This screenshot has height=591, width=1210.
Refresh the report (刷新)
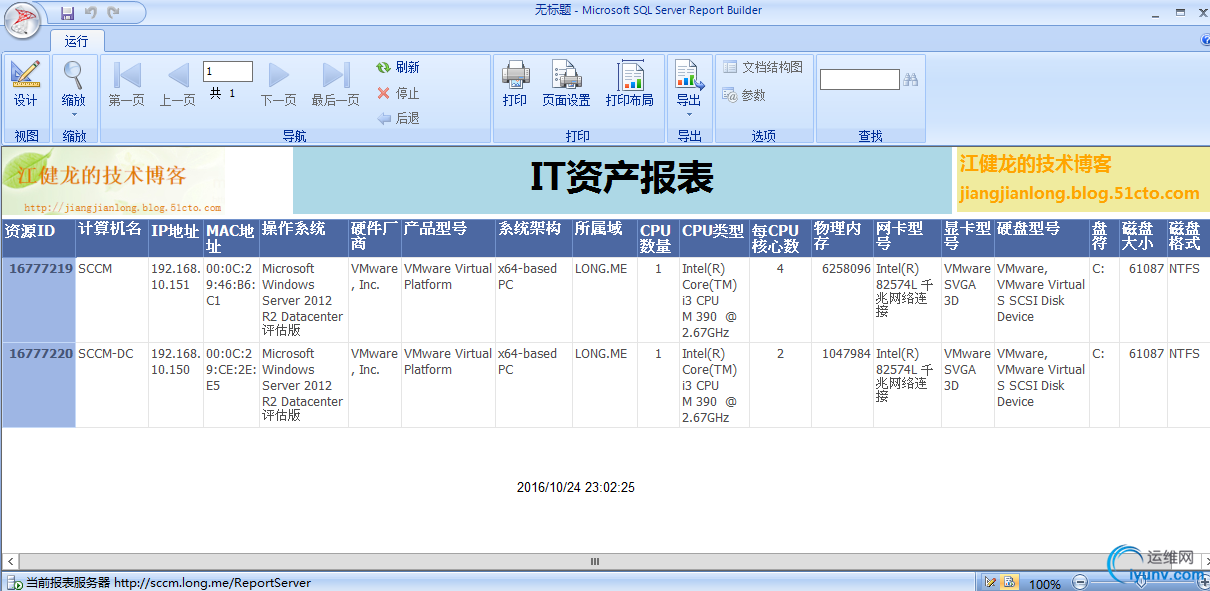click(x=398, y=67)
